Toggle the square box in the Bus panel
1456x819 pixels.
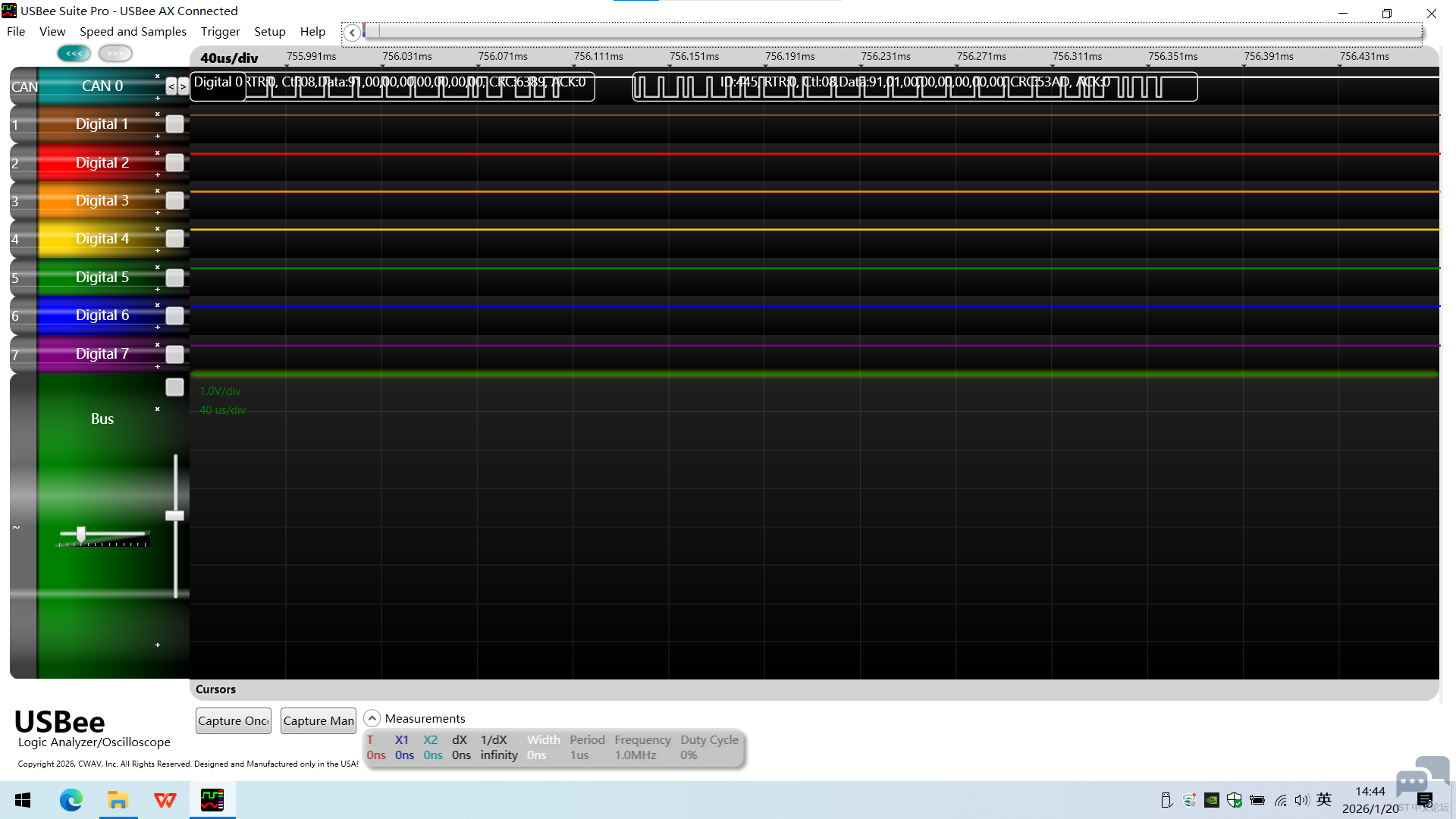tap(174, 387)
